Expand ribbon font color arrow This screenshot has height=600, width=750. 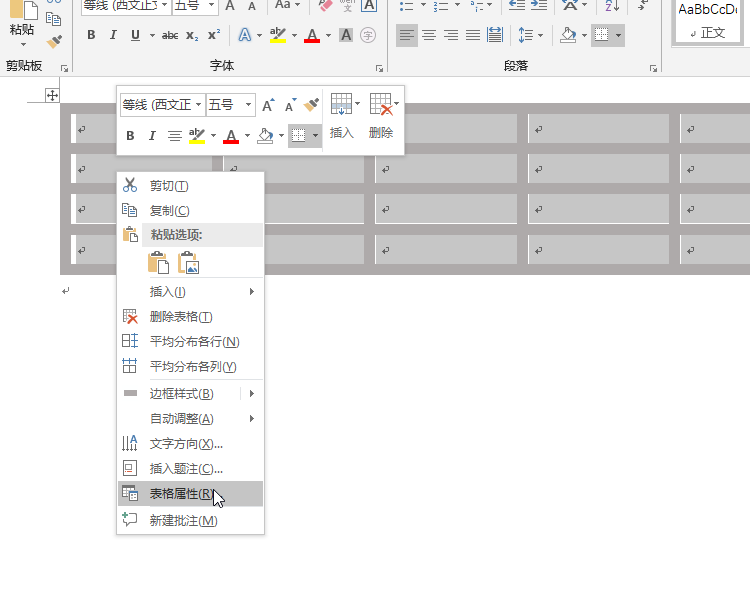point(328,35)
